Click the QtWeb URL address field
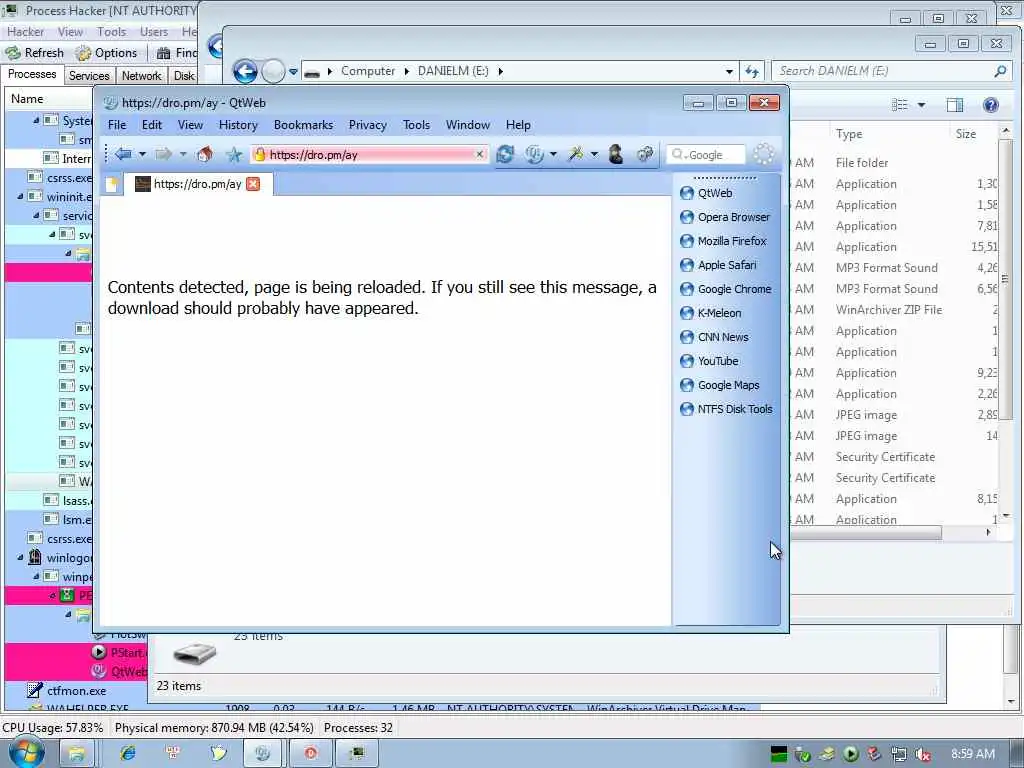The width and height of the screenshot is (1024, 768). 371,155
